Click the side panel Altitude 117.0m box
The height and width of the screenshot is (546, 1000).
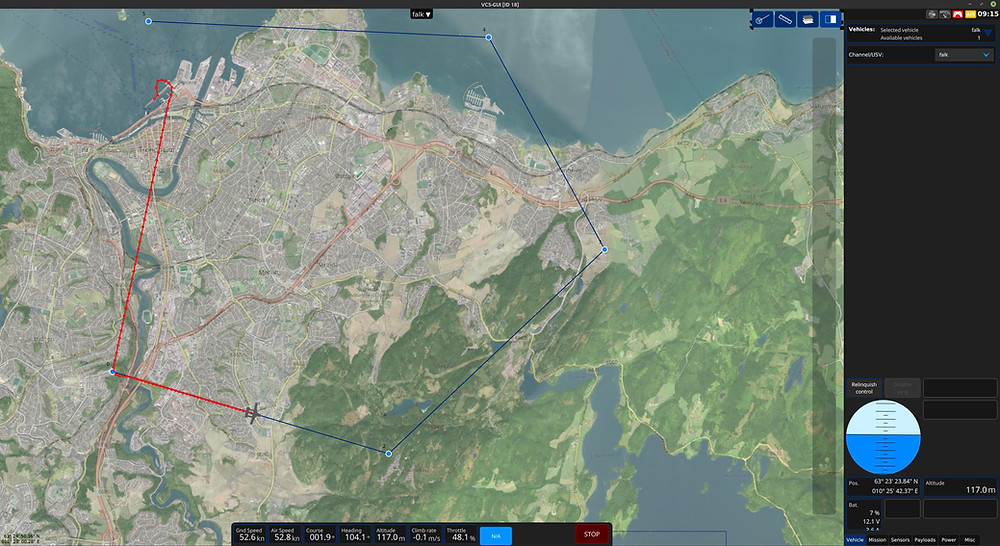click(x=960, y=487)
